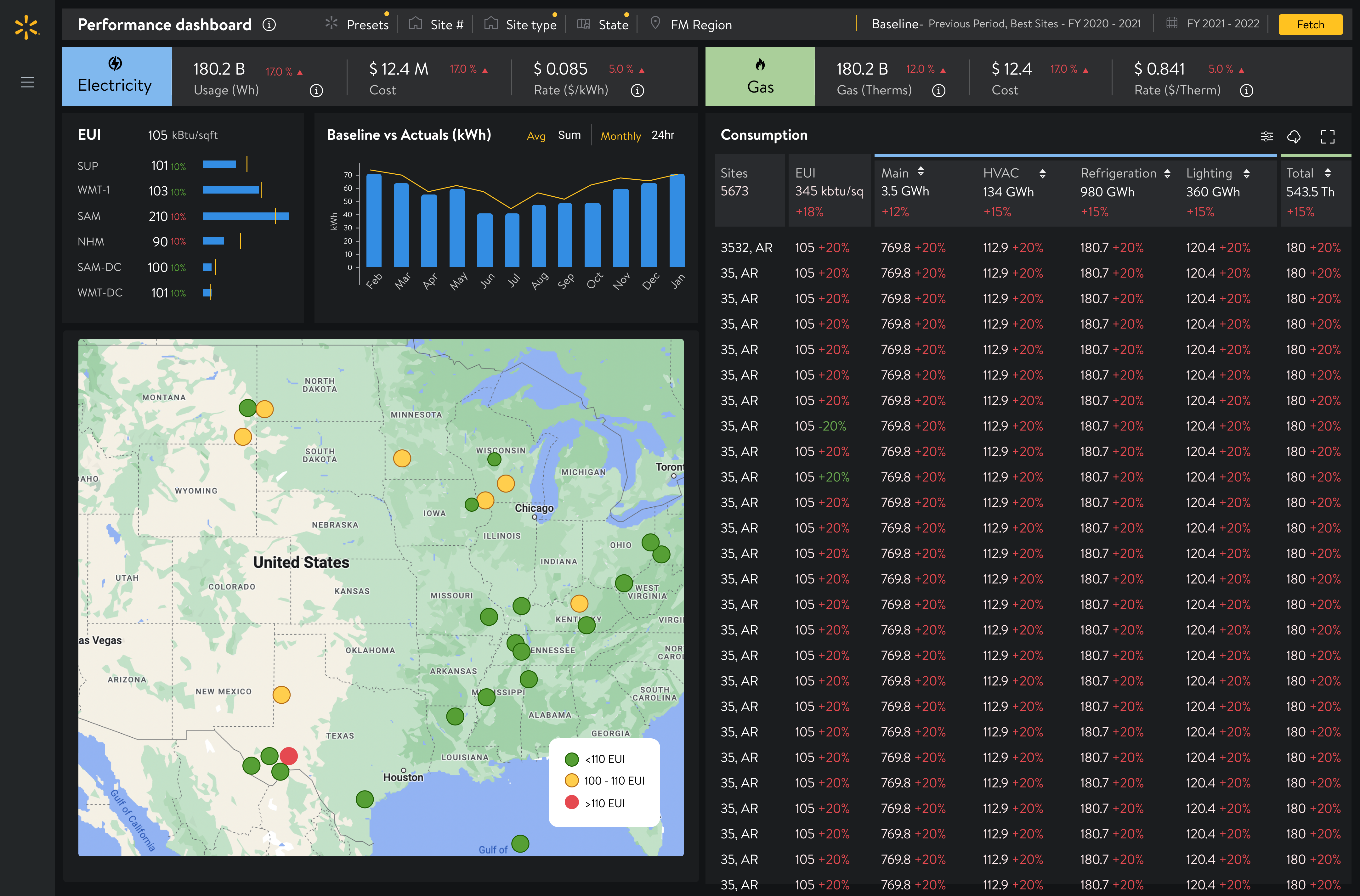
Task: Switch chart to Avg mode
Action: point(535,136)
